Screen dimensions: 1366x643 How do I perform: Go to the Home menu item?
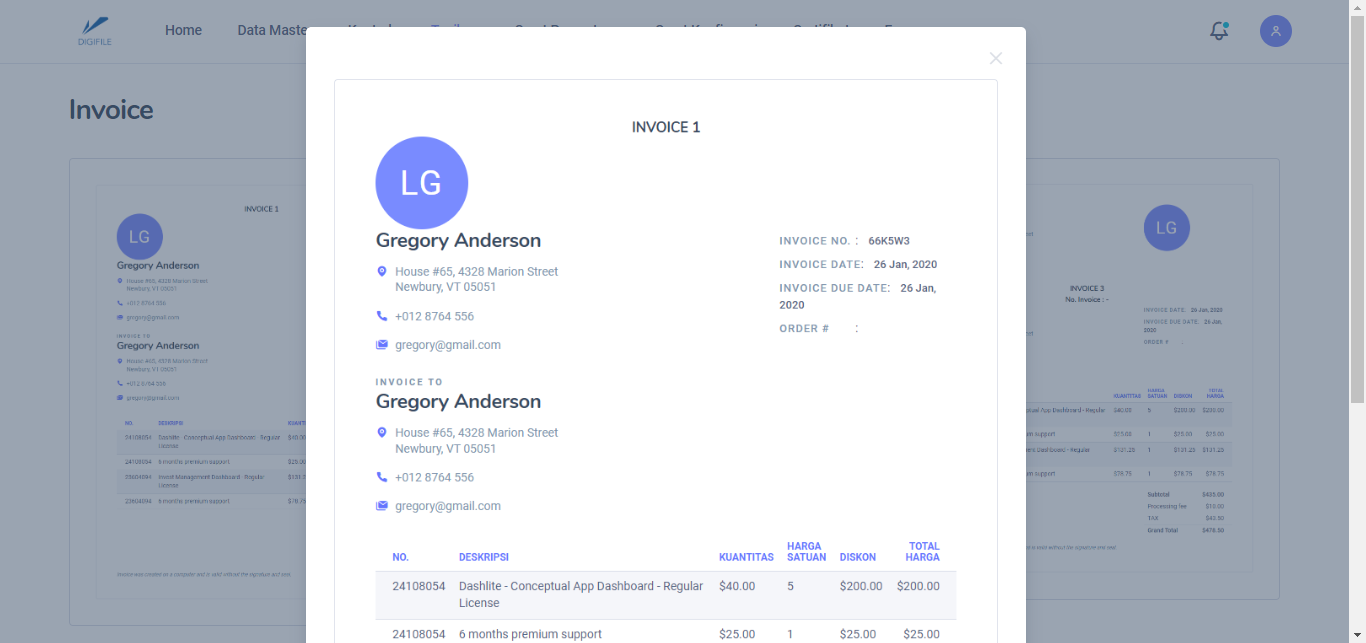(183, 31)
